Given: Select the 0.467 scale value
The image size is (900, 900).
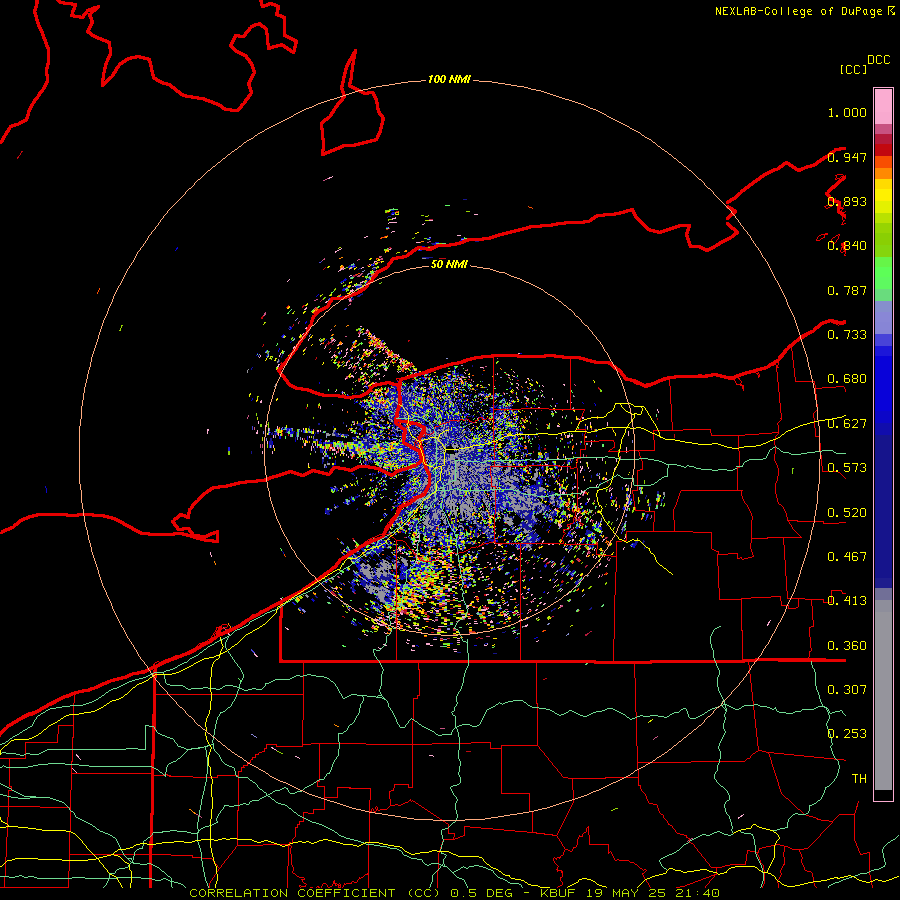Looking at the screenshot, I should pyautogui.click(x=847, y=556).
